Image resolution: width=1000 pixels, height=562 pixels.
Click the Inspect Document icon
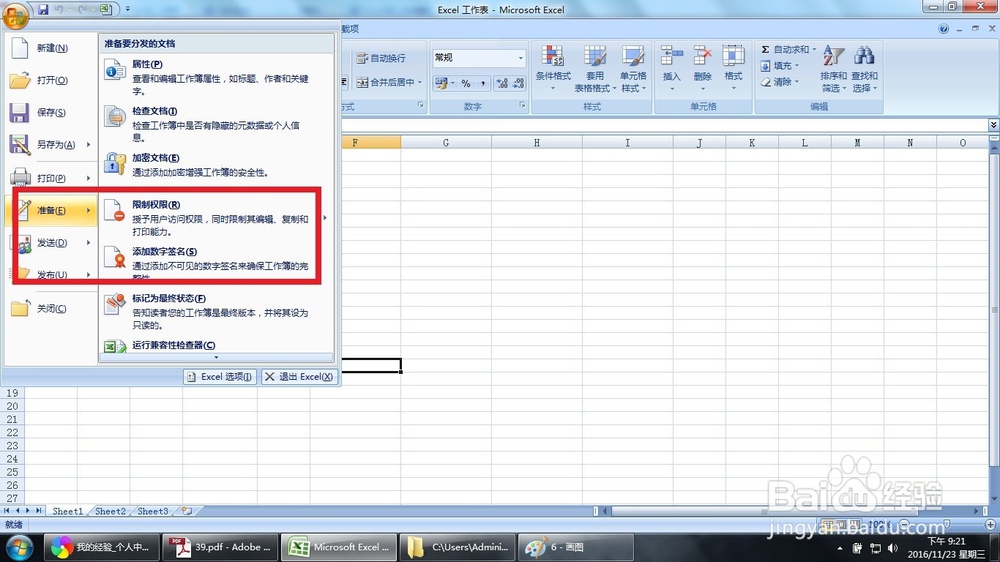point(115,117)
